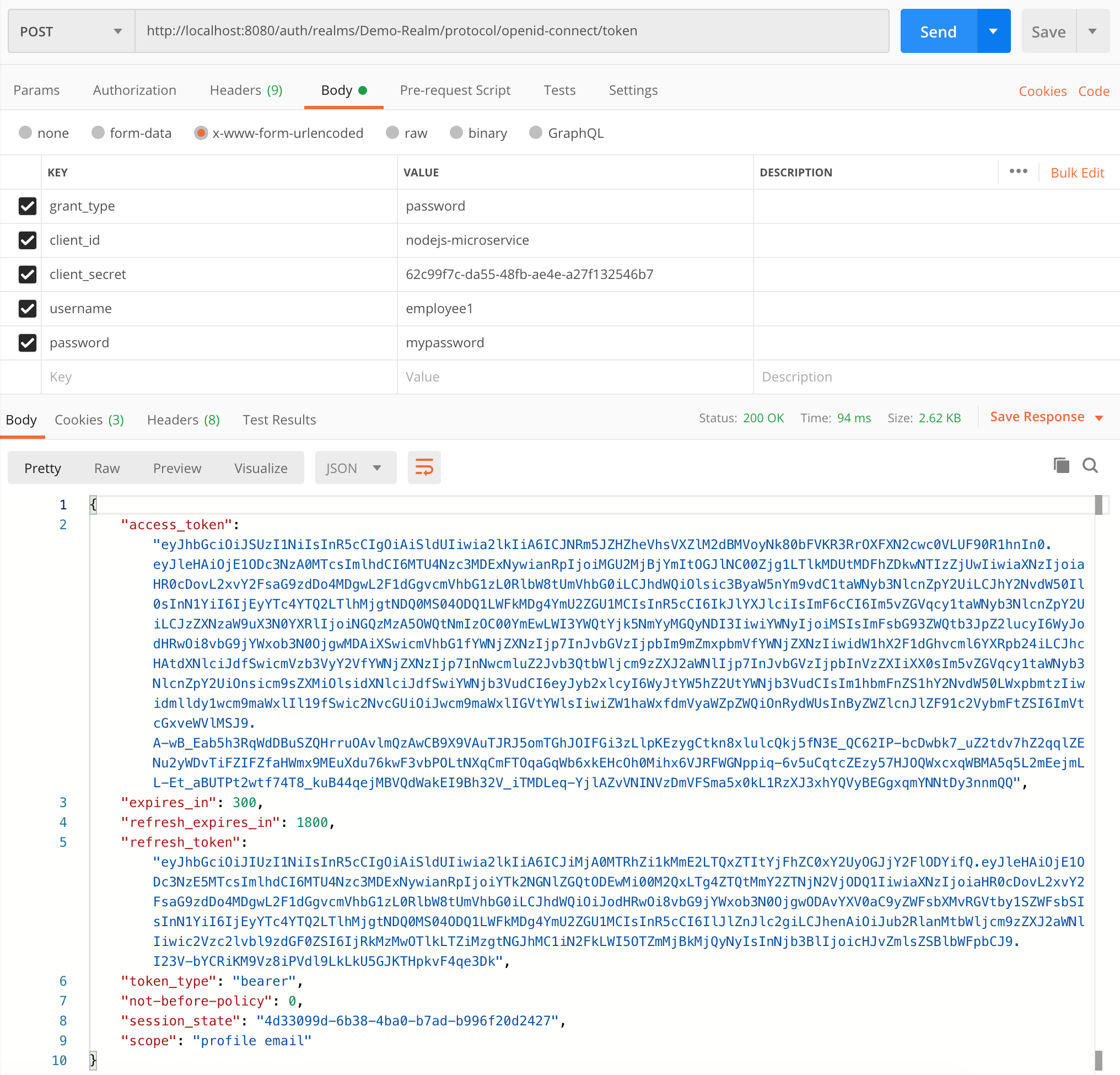The height and width of the screenshot is (1075, 1120).
Task: Open the response Headers (8) tab
Action: pos(183,420)
